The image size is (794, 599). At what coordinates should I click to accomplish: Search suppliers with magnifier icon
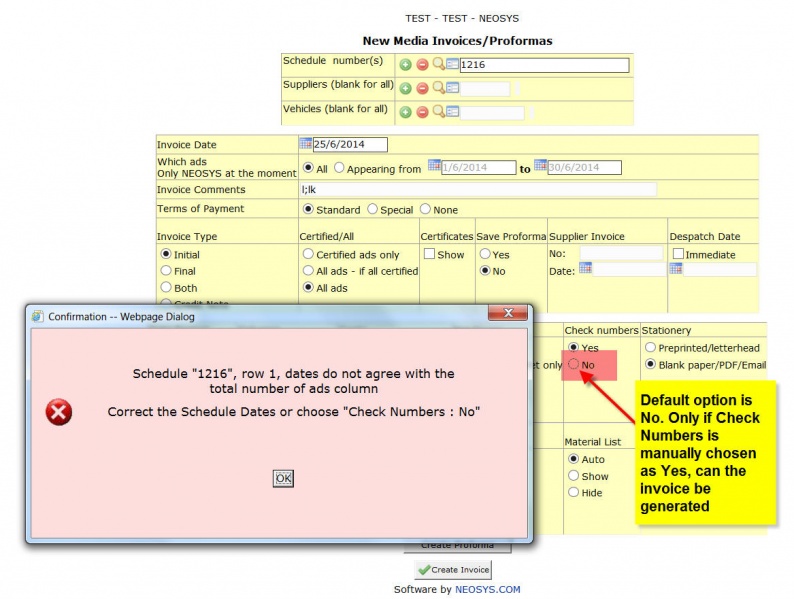point(439,88)
